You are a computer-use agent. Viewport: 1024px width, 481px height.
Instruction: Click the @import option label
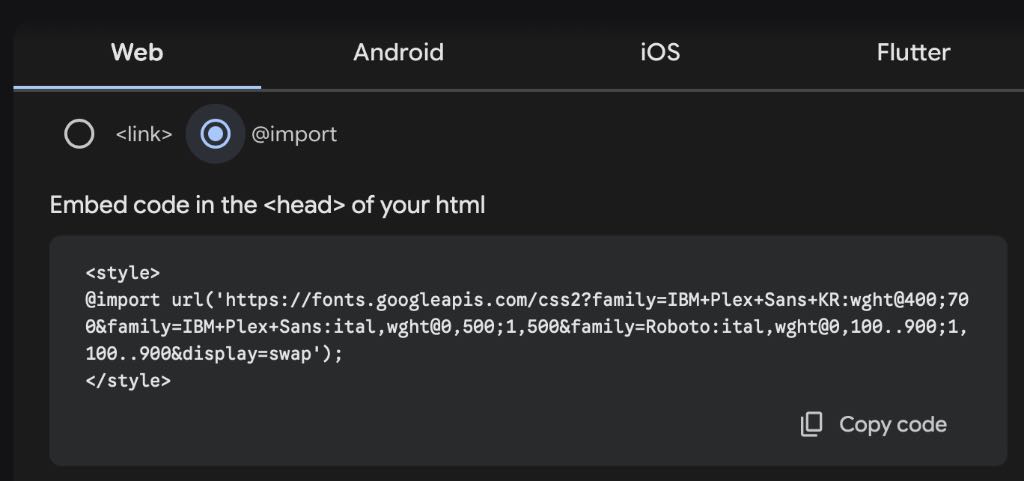pyautogui.click(x=294, y=134)
